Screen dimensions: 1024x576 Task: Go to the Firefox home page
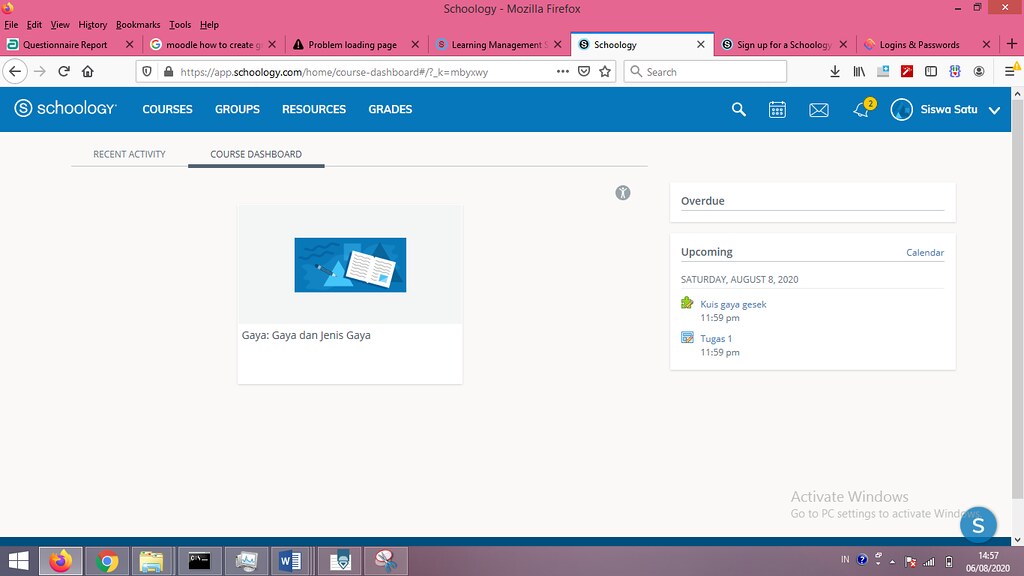88,72
